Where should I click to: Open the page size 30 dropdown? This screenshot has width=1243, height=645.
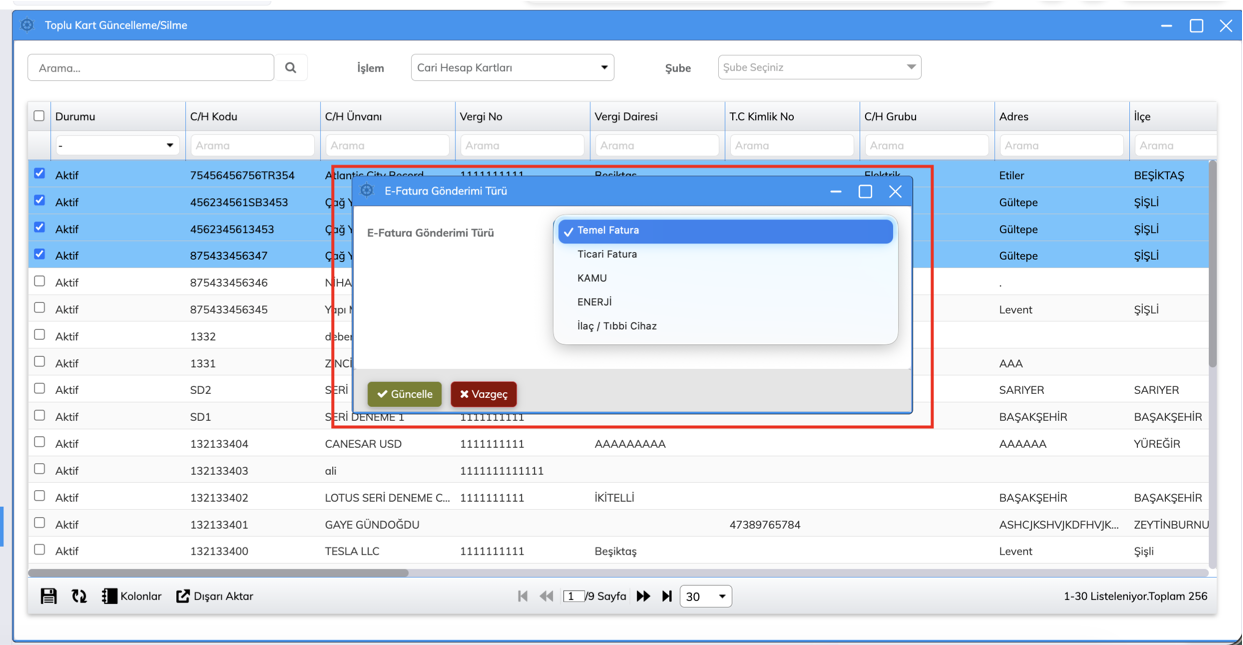tap(706, 597)
